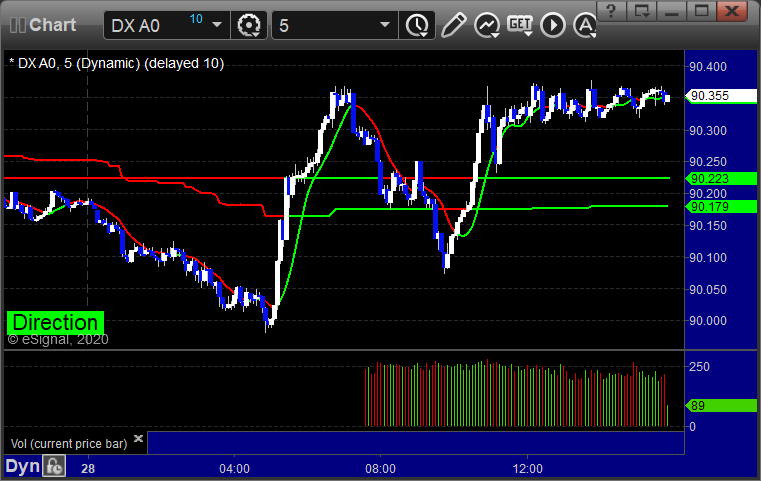
Task: Click the 90.150 price axis label
Action: tap(708, 226)
